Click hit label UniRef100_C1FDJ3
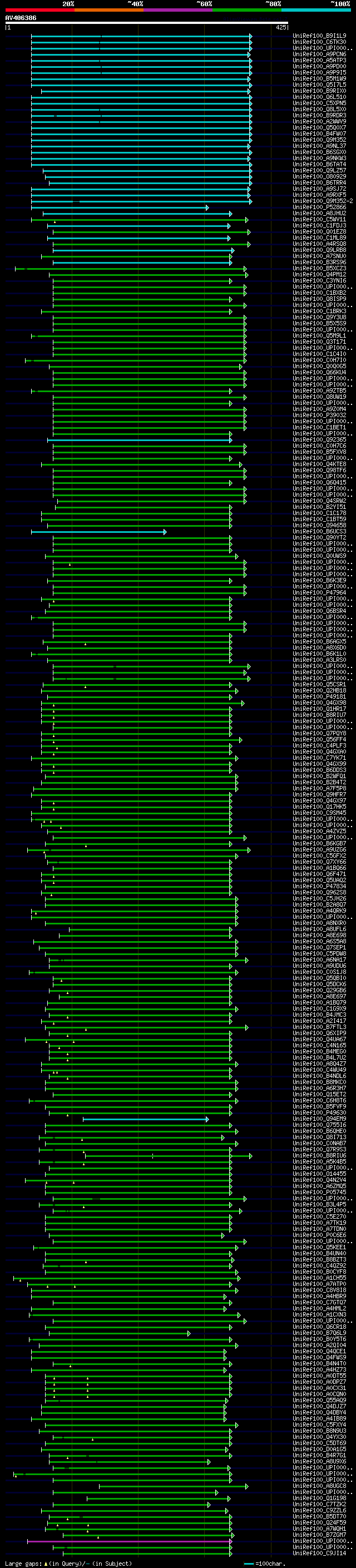Image resolution: width=356 pixels, height=1568 pixels. point(319,225)
